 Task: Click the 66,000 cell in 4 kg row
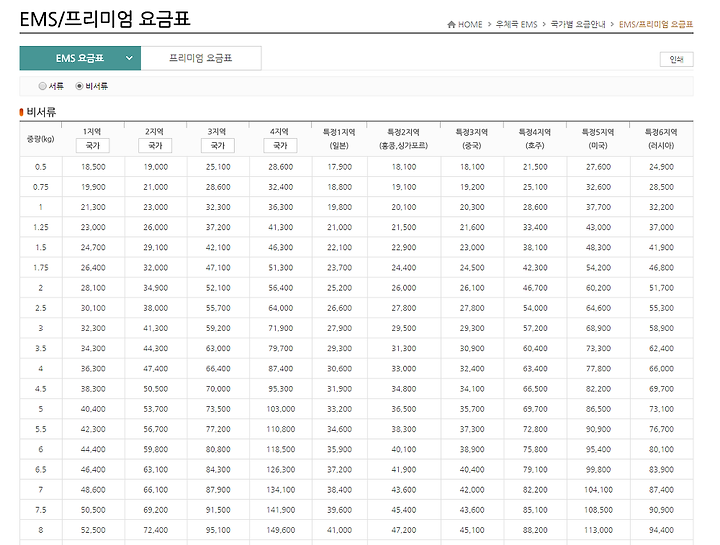[662, 369]
